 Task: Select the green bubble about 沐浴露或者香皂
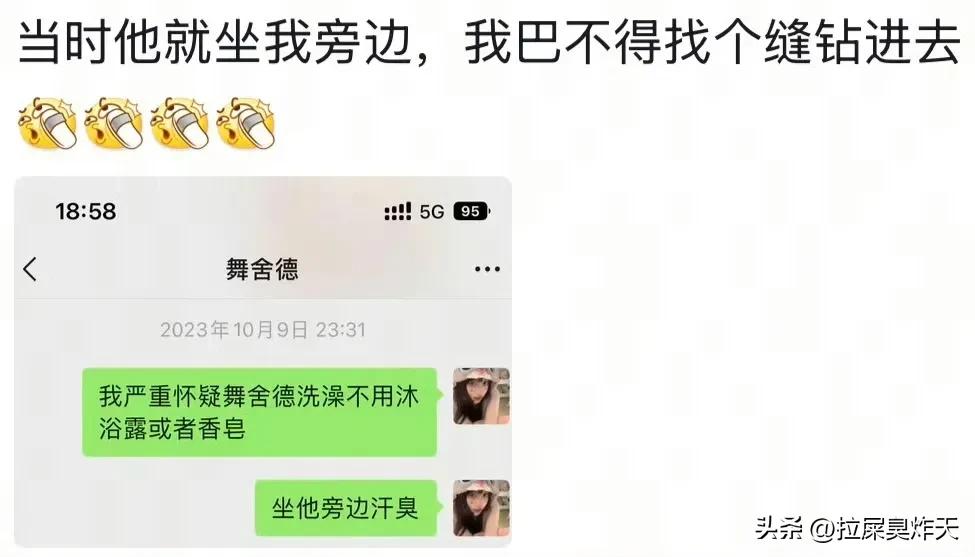[x=260, y=412]
